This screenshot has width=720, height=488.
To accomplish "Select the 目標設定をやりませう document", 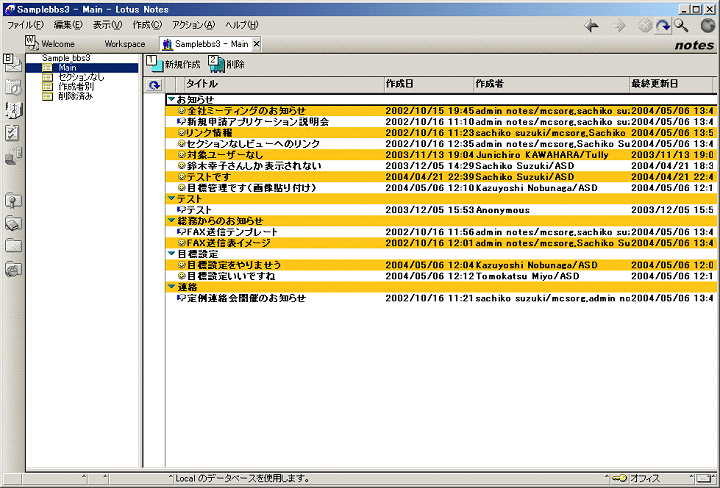I will pos(441,265).
